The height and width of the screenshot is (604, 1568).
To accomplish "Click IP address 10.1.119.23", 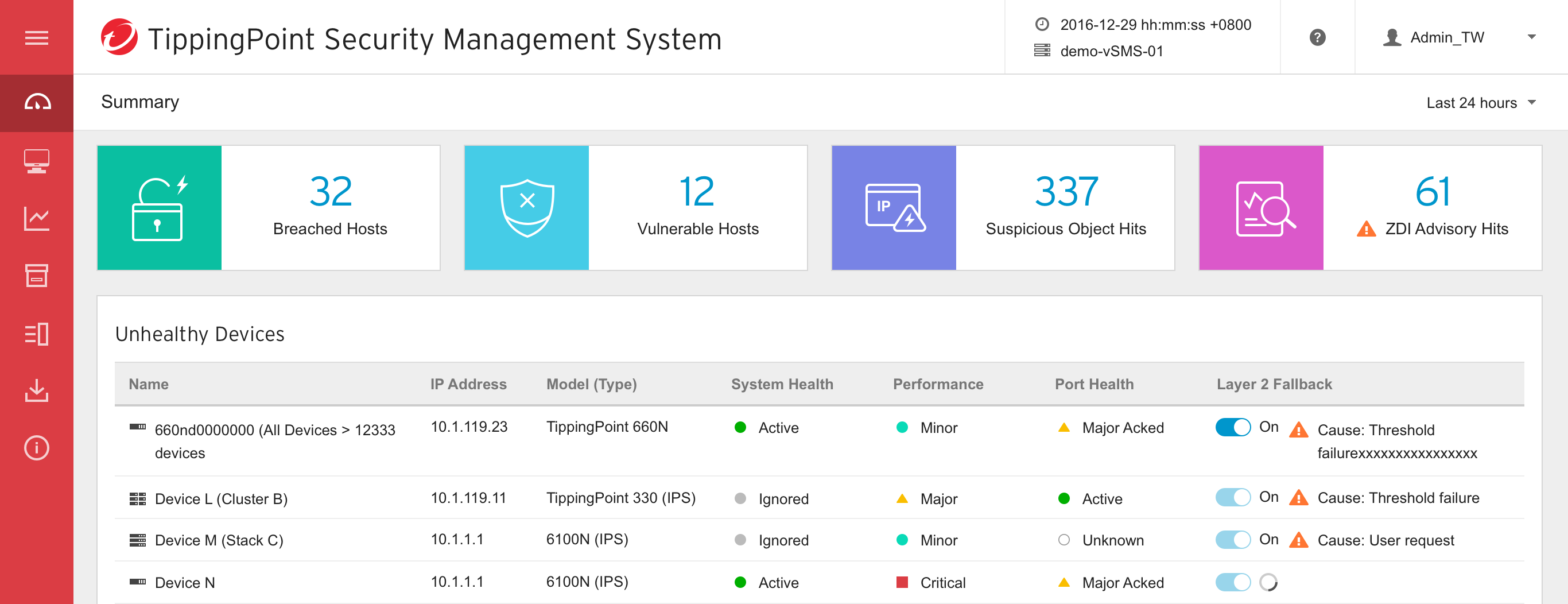I will pyautogui.click(x=469, y=427).
